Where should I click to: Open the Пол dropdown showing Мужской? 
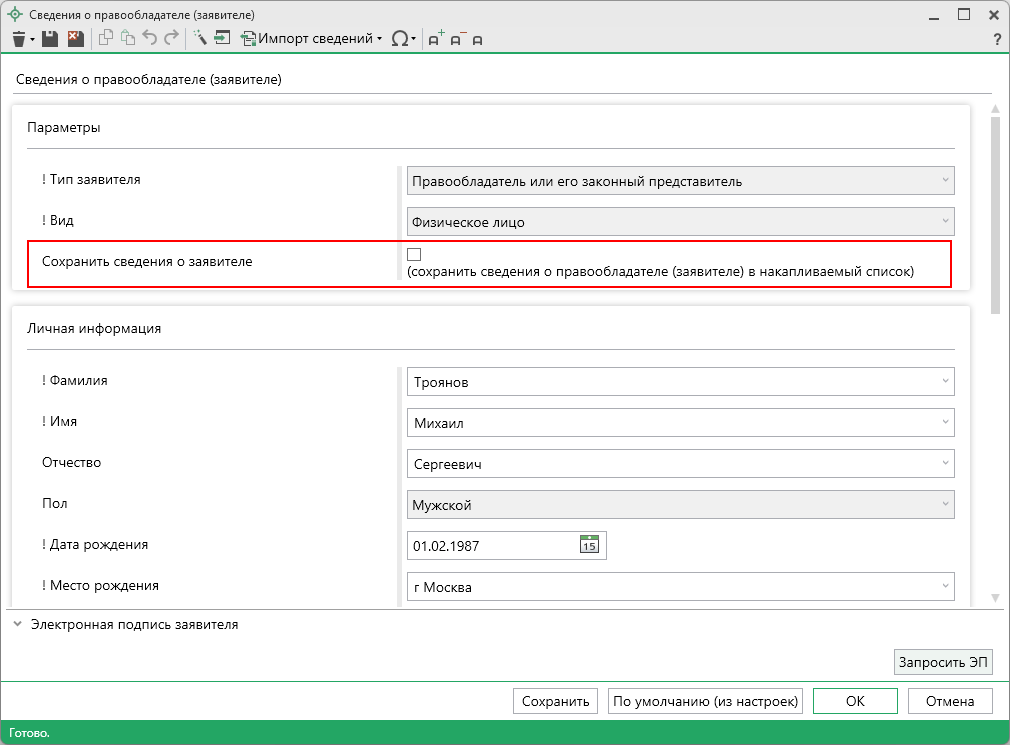[x=680, y=506]
